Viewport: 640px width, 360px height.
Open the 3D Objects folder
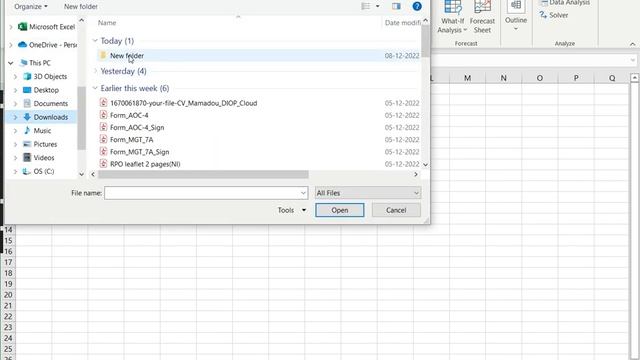pos(45,76)
